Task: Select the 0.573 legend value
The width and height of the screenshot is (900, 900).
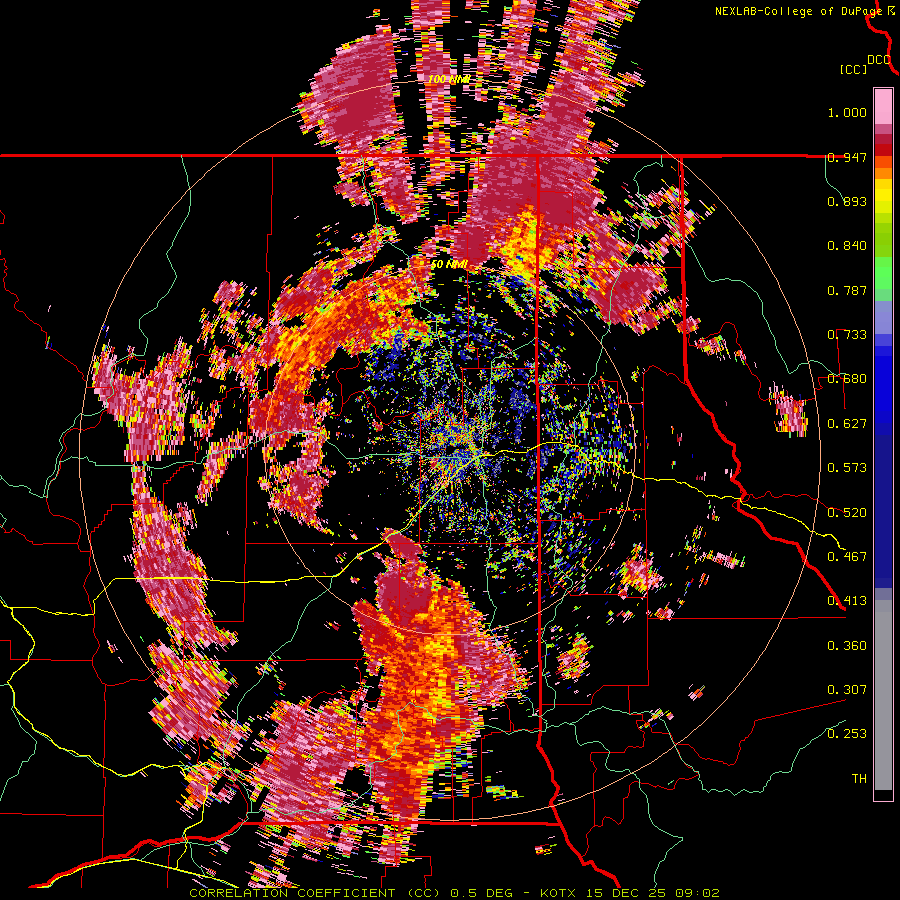Action: 847,468
